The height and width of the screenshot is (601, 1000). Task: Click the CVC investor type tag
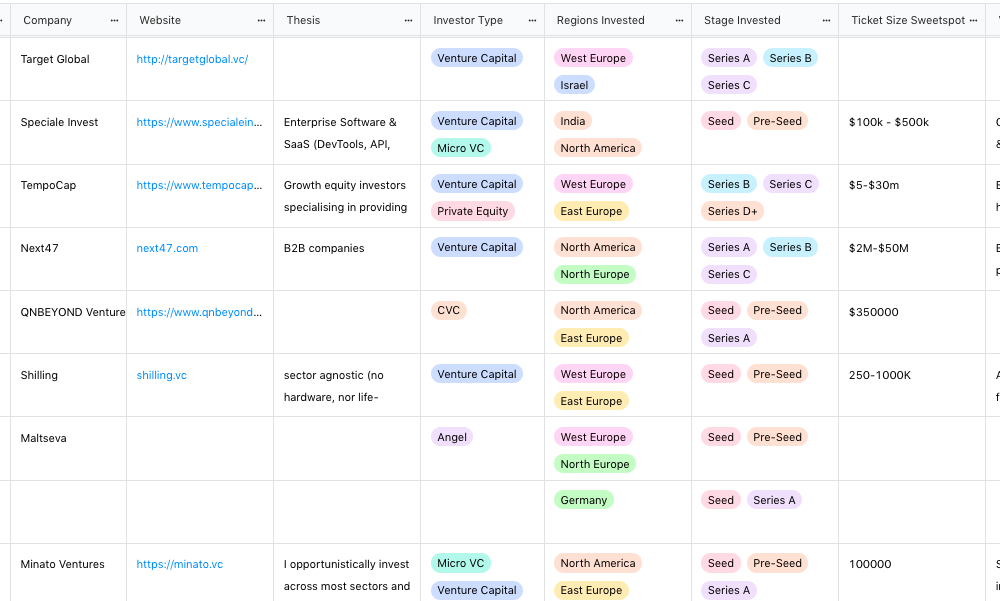pos(448,311)
